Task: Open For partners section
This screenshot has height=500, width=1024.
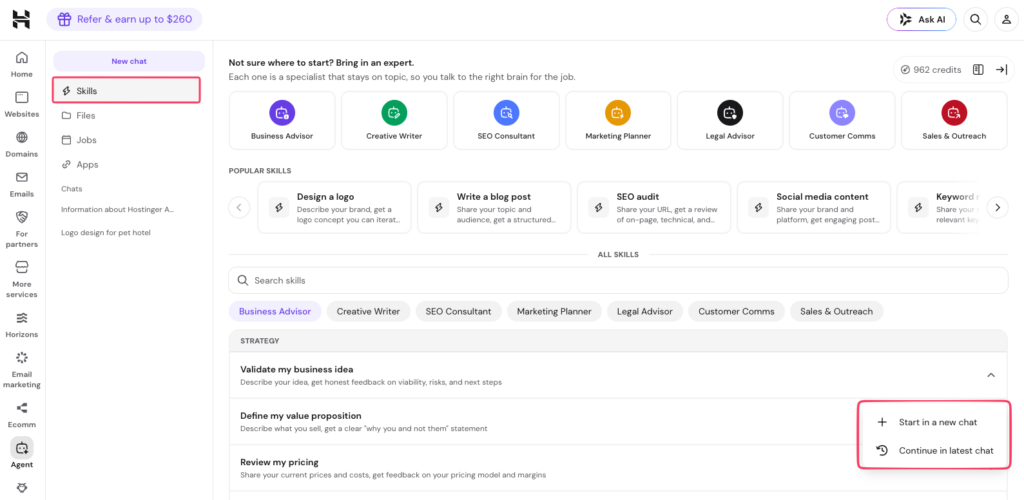Action: click(x=22, y=229)
